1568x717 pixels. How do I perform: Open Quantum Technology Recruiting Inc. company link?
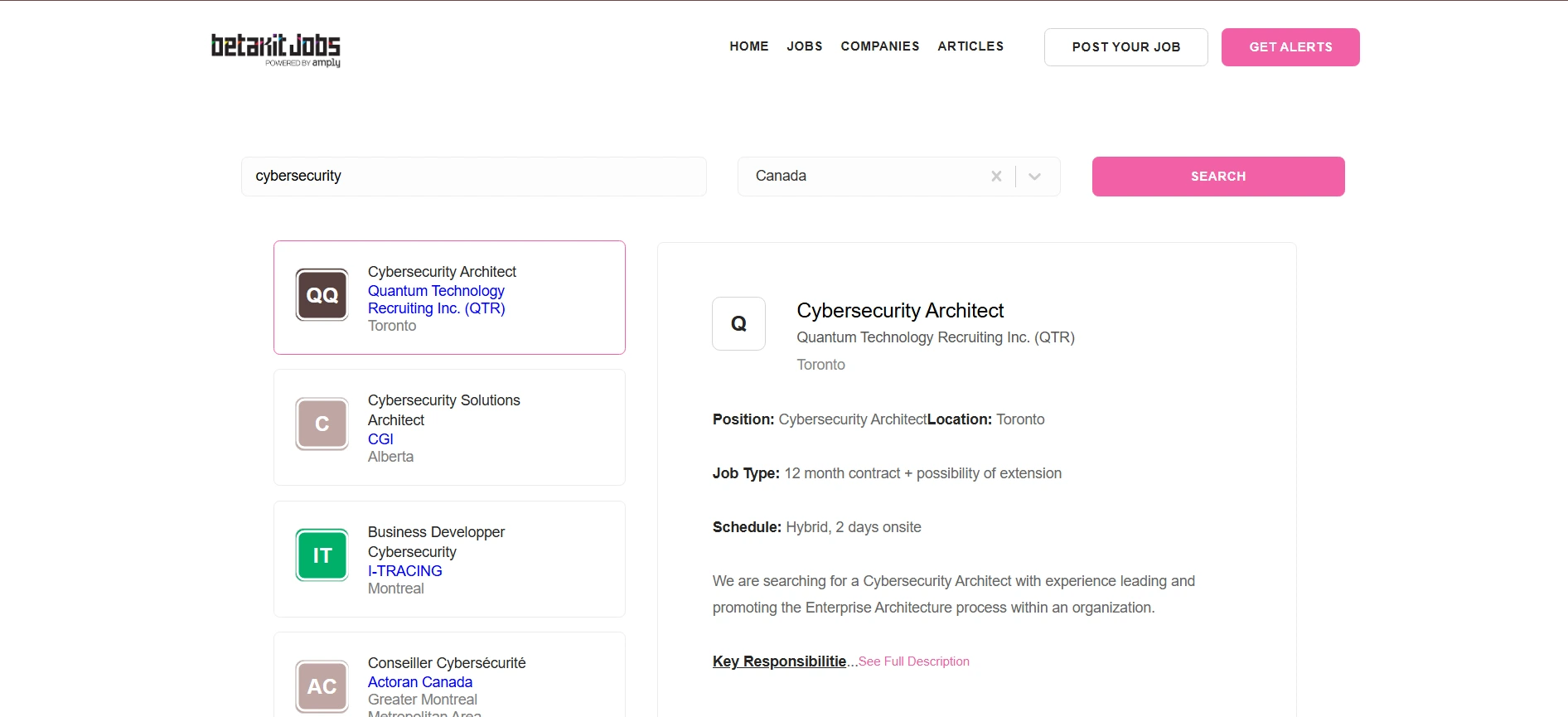[437, 299]
